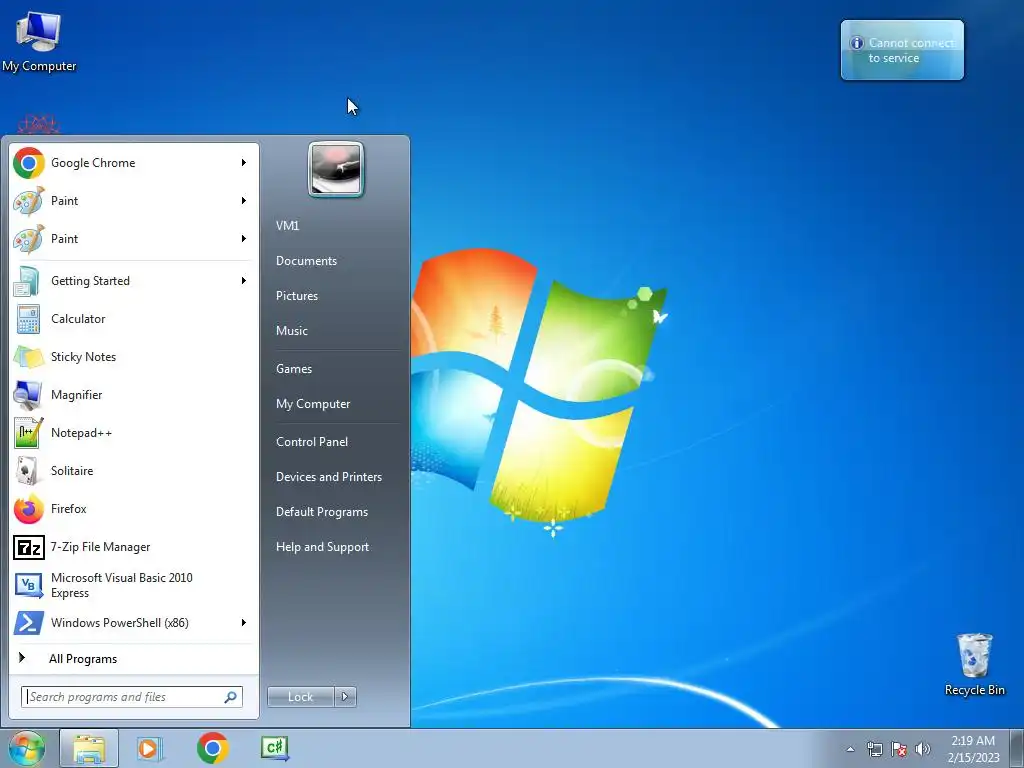Expand Windows PowerShell jump list arrow

coord(244,622)
